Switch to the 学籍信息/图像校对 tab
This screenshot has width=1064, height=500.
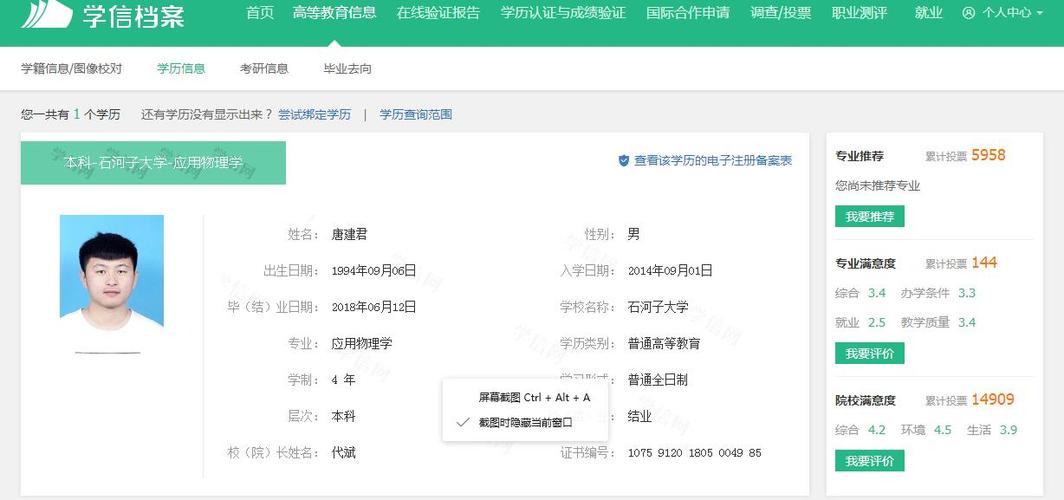click(x=72, y=69)
